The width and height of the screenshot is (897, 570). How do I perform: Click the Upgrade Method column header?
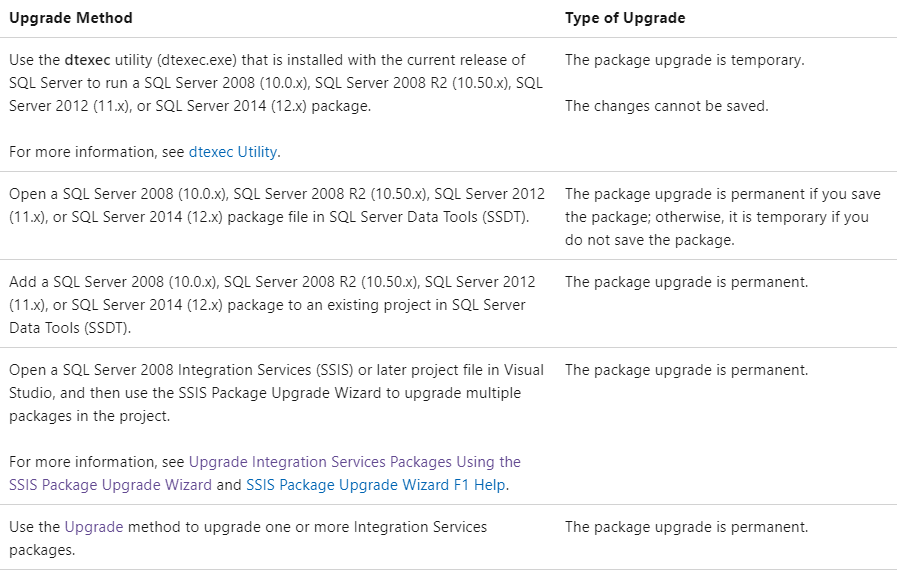[71, 18]
